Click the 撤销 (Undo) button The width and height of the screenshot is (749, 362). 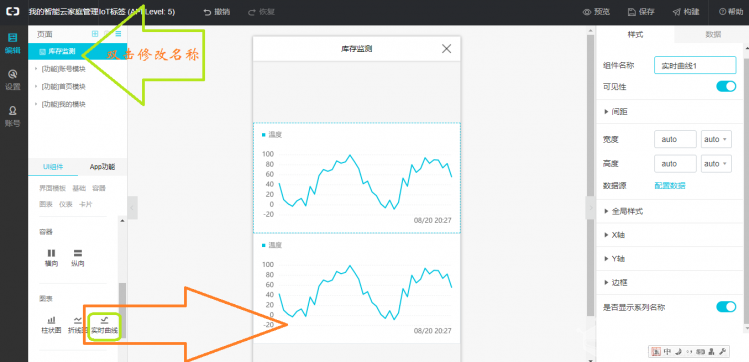click(x=216, y=12)
